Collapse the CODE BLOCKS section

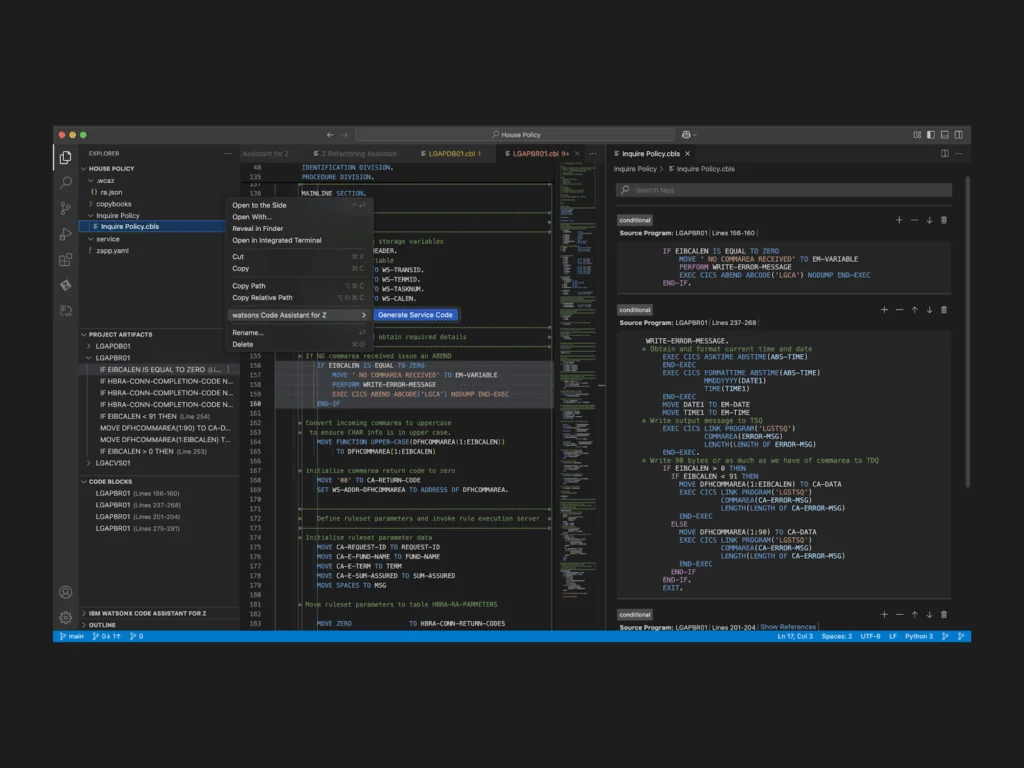[x=84, y=481]
